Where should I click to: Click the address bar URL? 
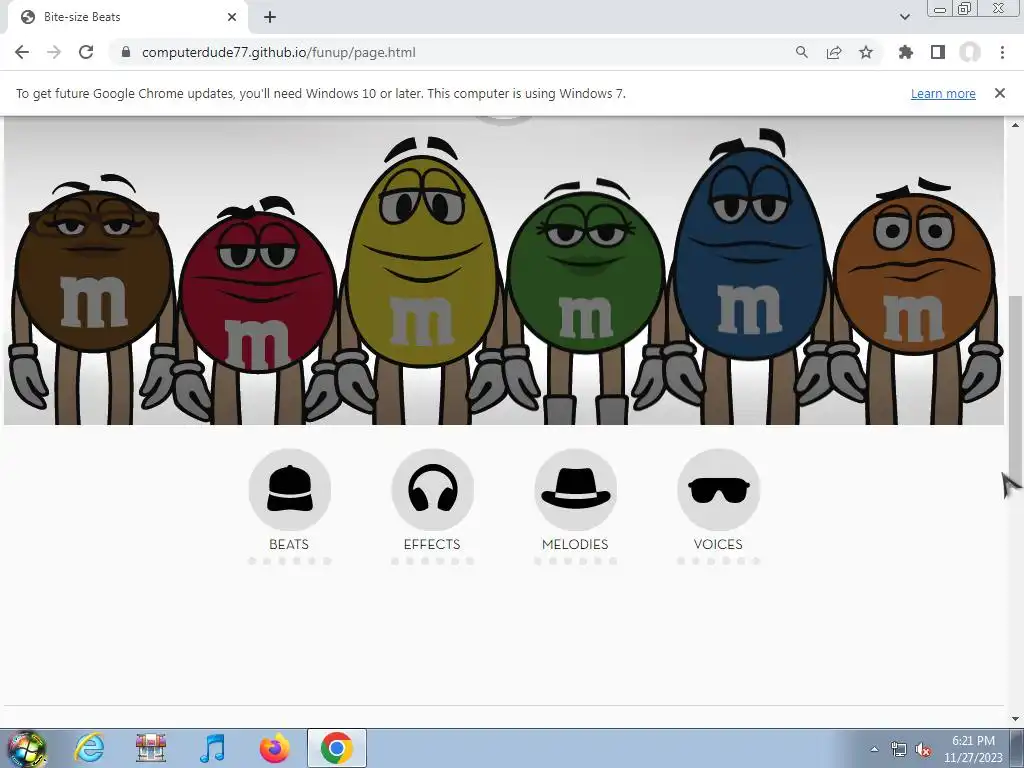(x=279, y=52)
